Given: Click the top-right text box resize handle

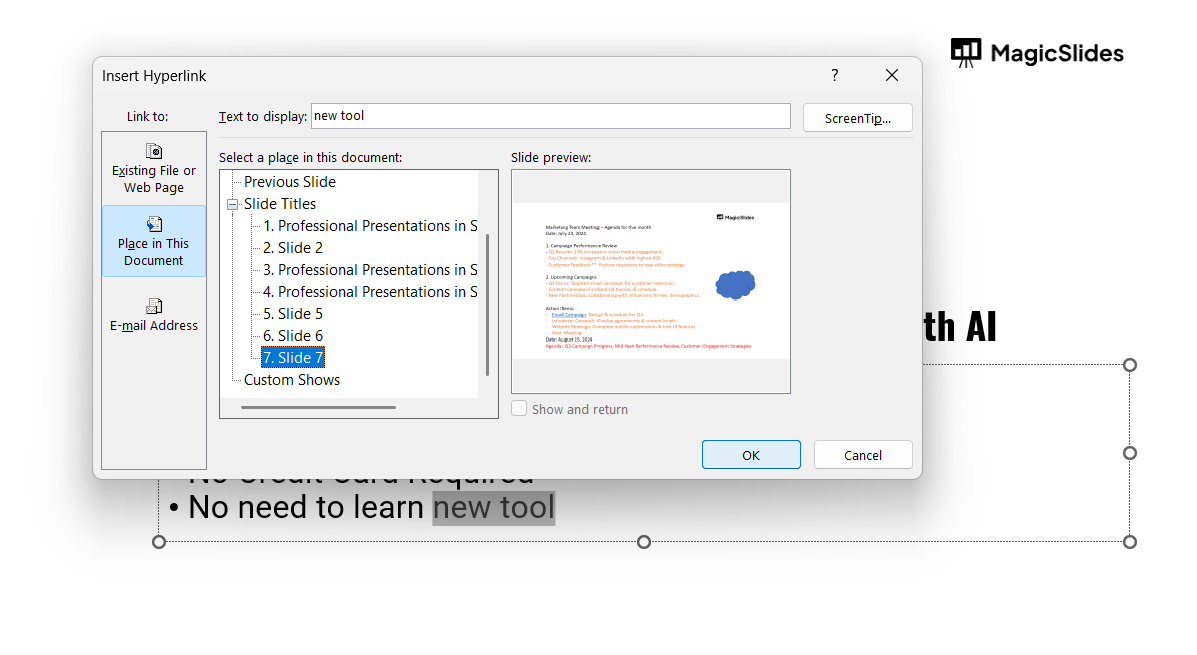Looking at the screenshot, I should coord(1130,365).
